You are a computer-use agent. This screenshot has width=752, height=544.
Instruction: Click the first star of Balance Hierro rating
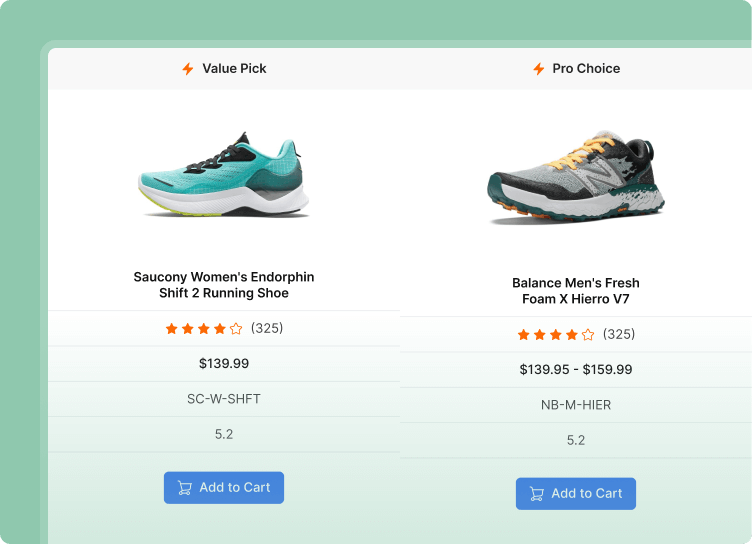coord(523,335)
